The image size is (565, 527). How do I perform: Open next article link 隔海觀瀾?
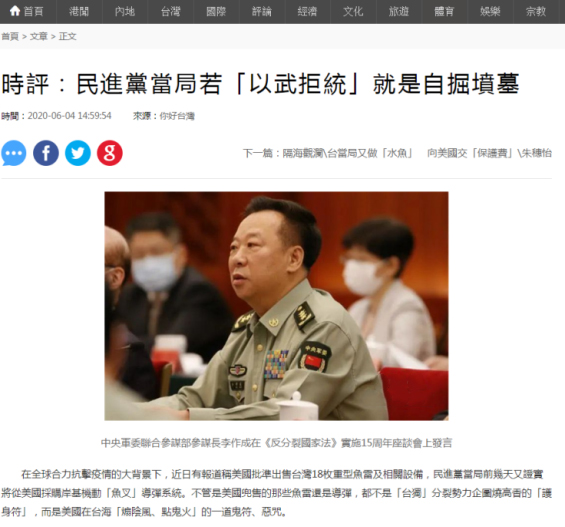(397, 153)
